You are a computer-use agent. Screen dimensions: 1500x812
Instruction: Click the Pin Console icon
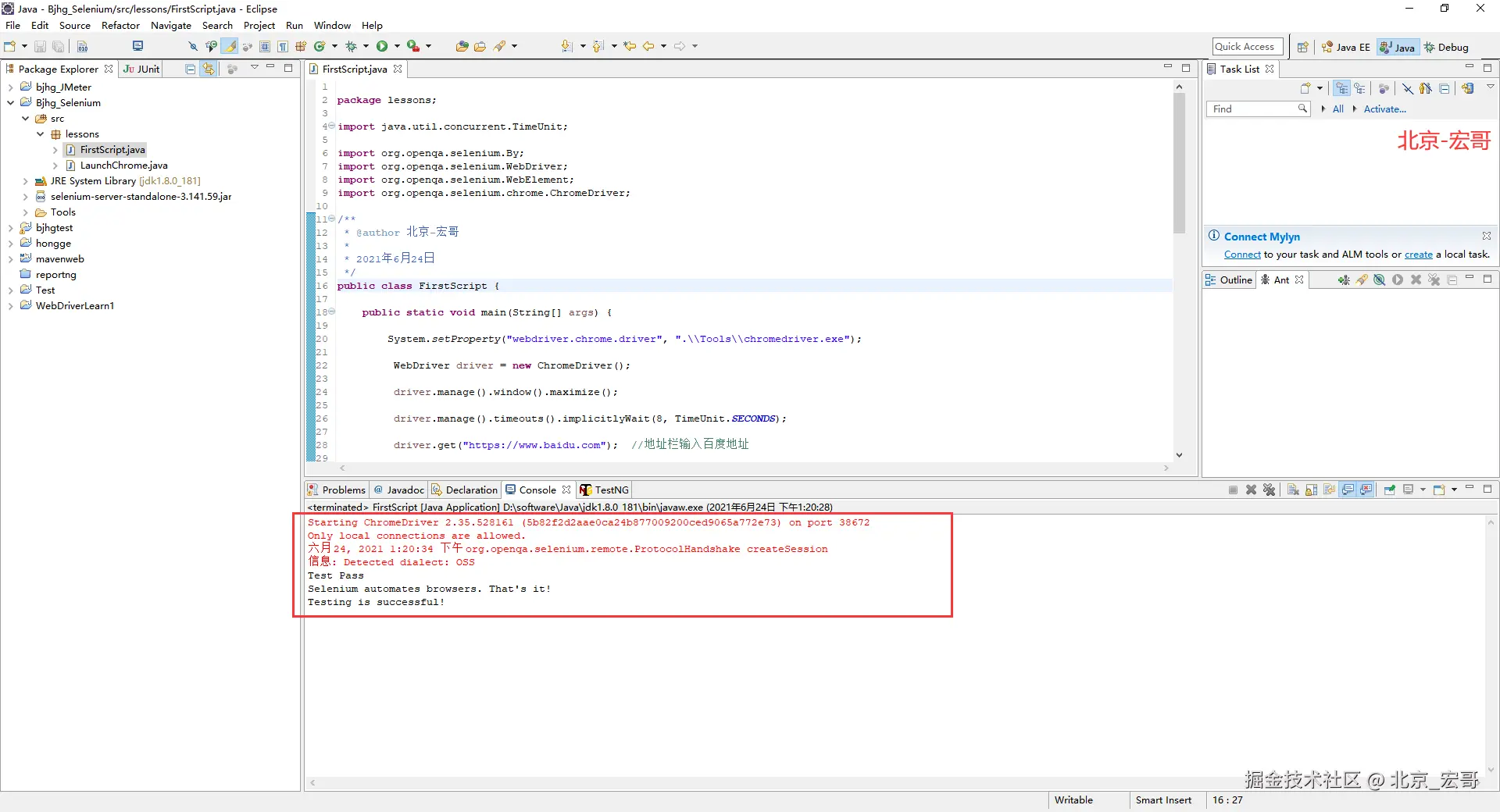click(1390, 490)
